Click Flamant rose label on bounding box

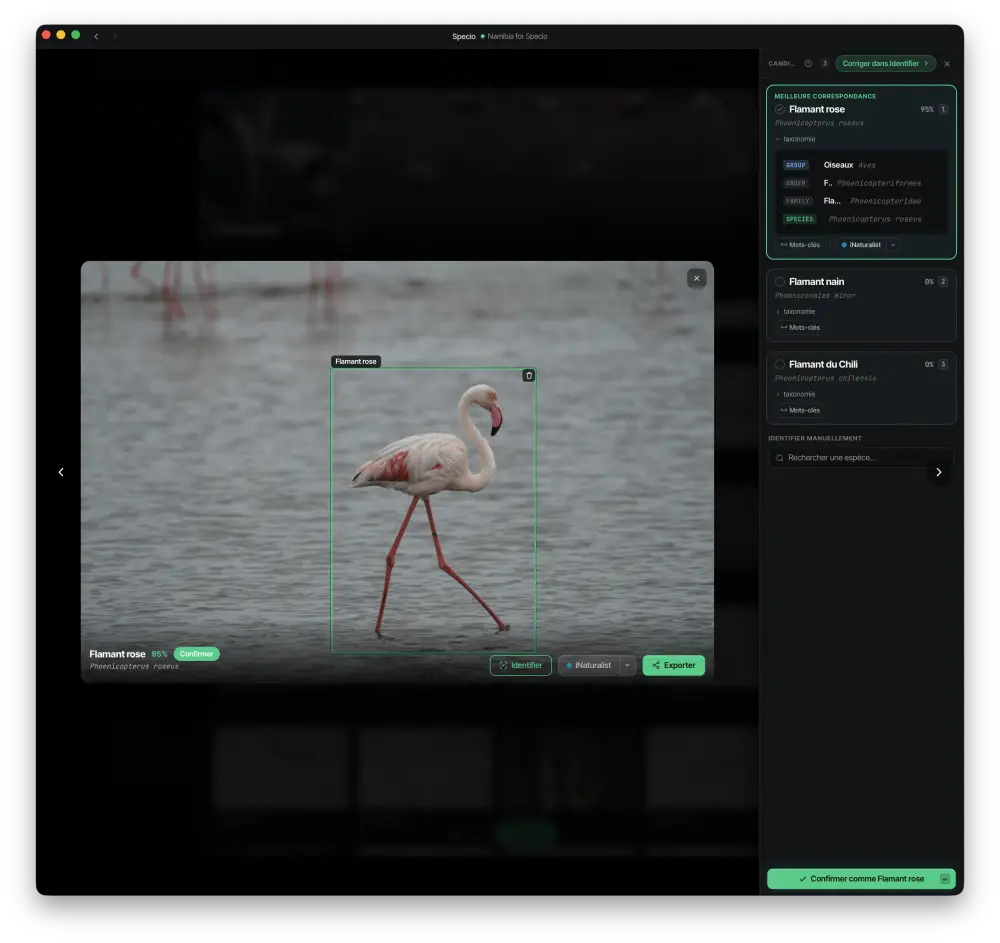[x=356, y=362]
